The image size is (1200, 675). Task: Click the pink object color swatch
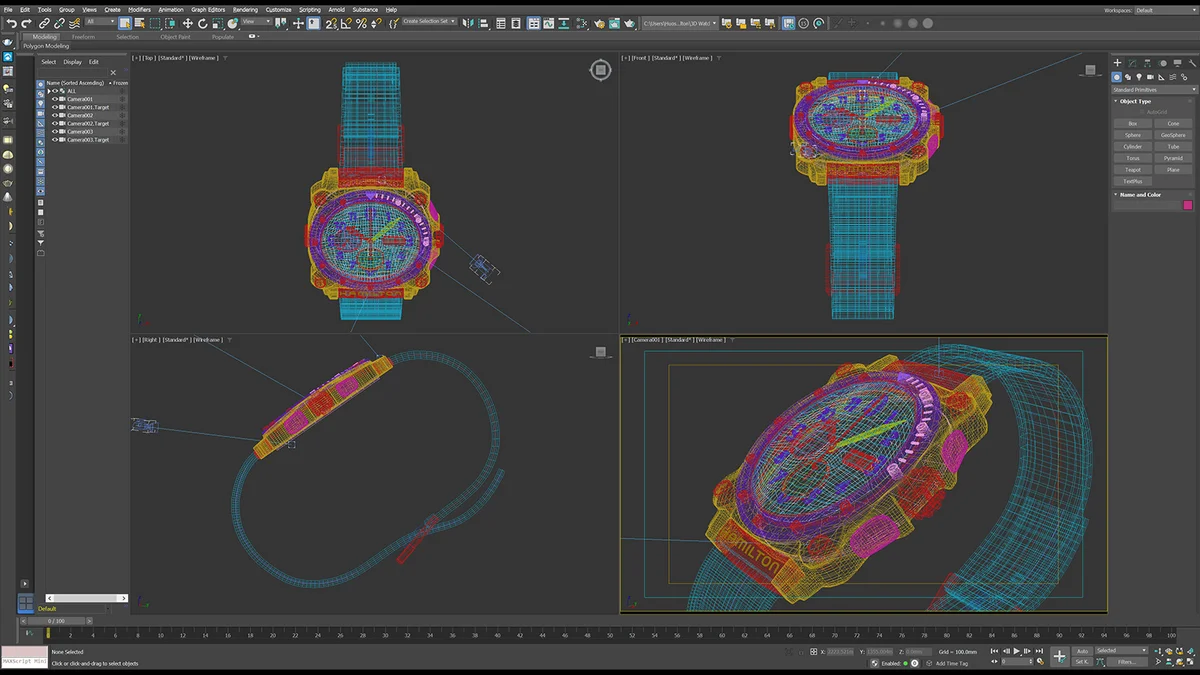(x=1187, y=205)
